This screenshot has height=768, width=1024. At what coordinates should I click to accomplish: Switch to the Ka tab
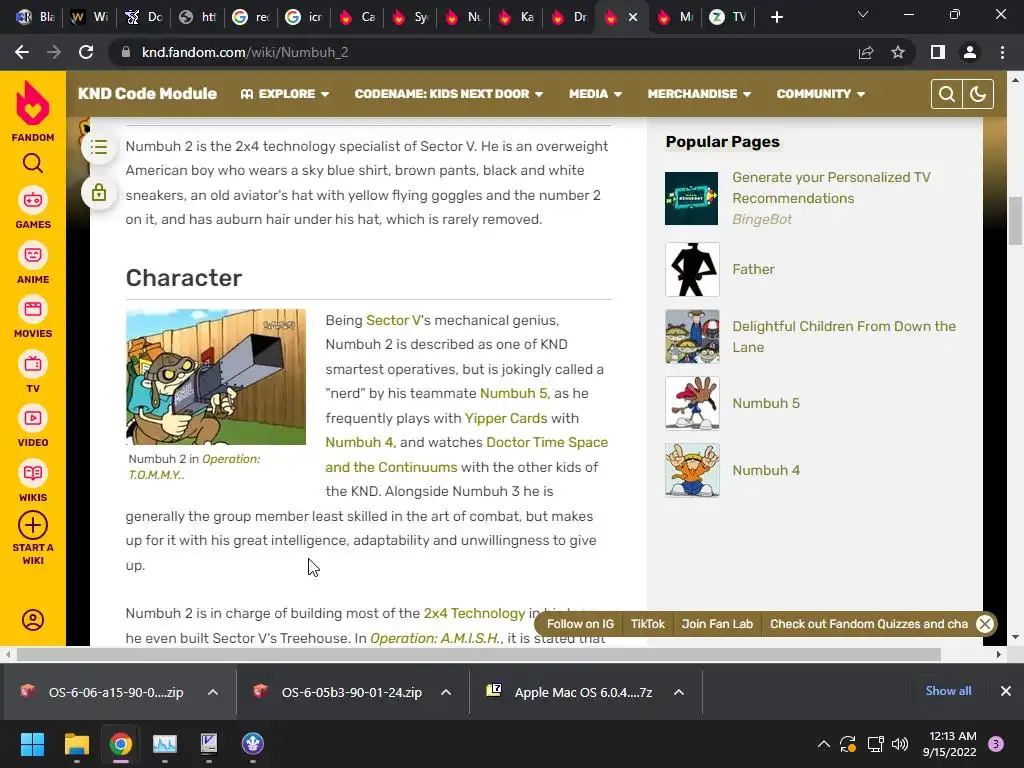(x=516, y=17)
